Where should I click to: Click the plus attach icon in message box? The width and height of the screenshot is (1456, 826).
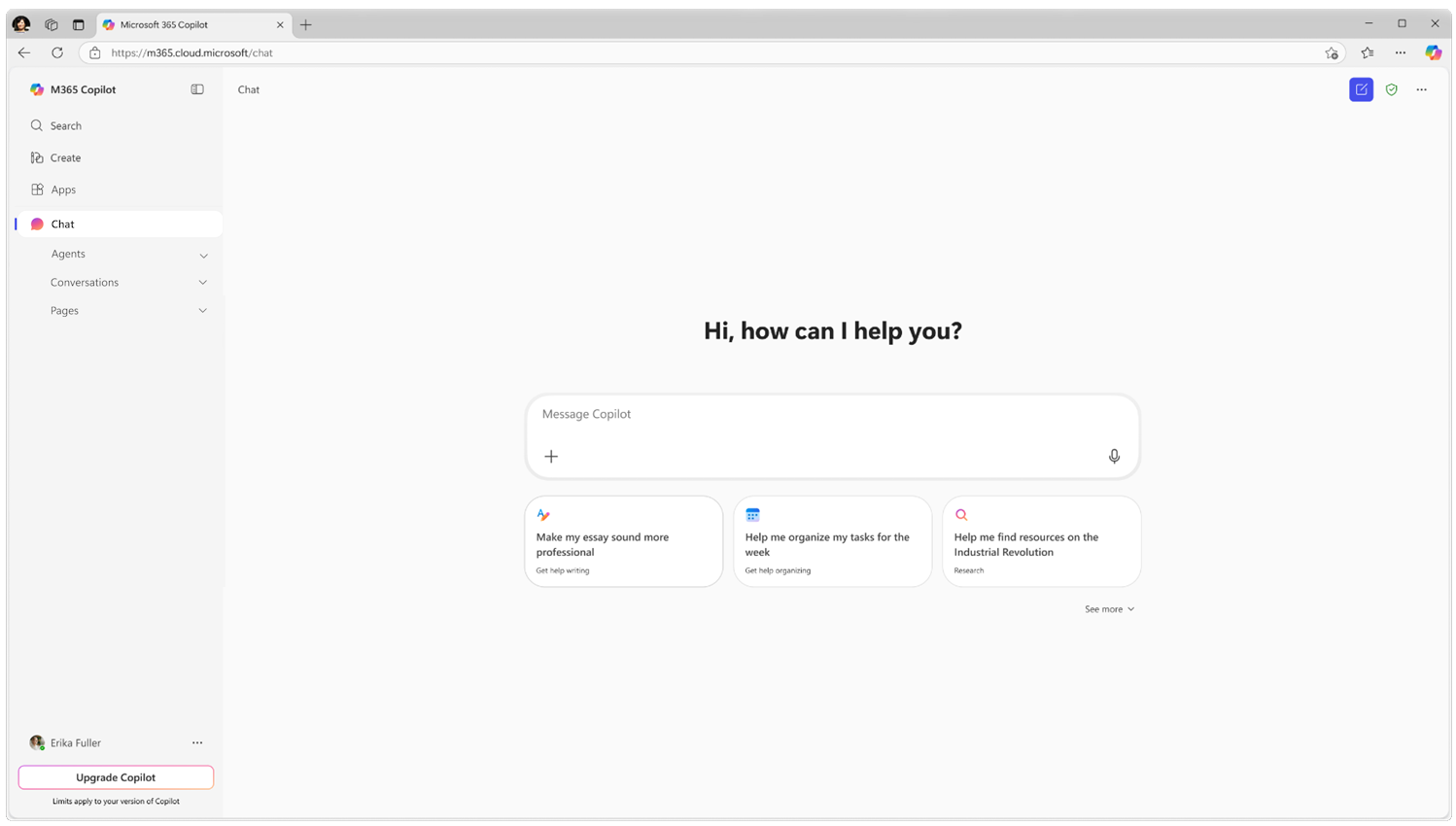(x=551, y=457)
